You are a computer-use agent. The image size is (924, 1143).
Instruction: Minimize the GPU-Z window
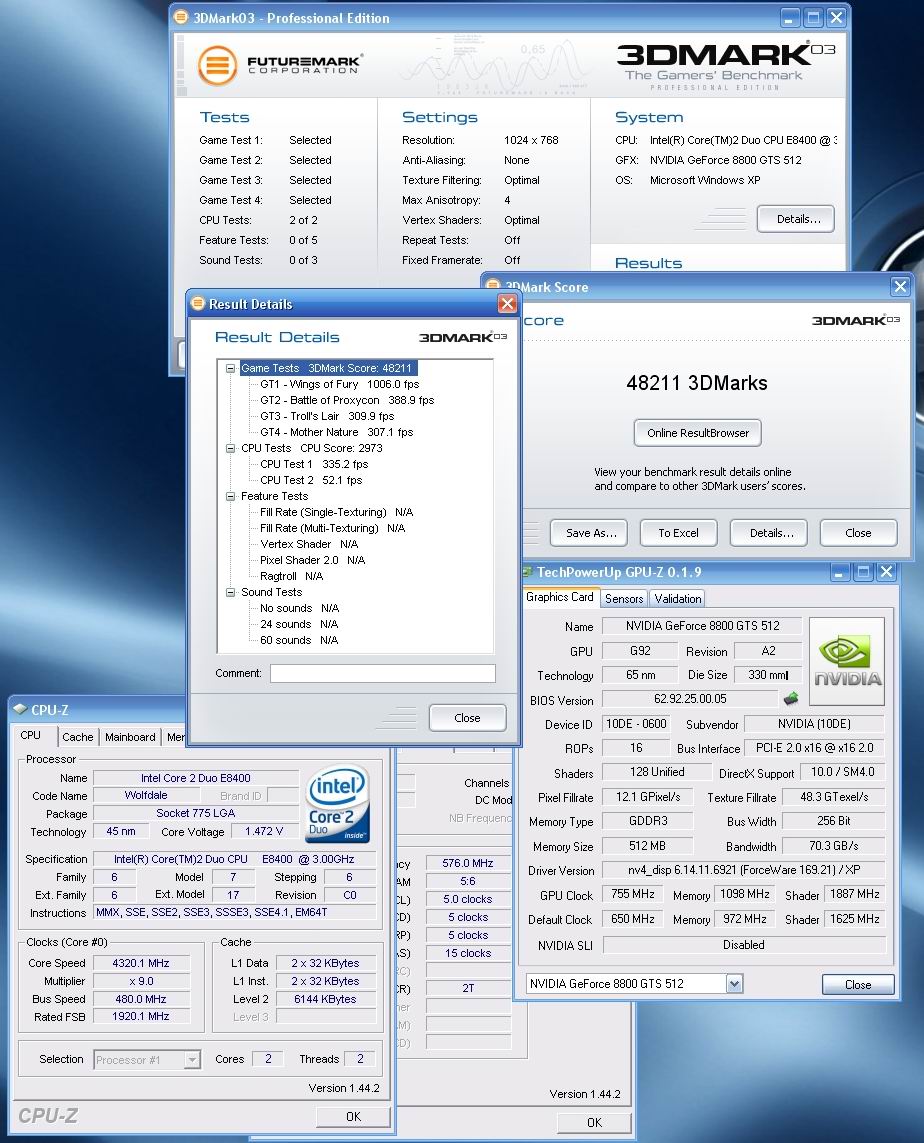[x=839, y=572]
